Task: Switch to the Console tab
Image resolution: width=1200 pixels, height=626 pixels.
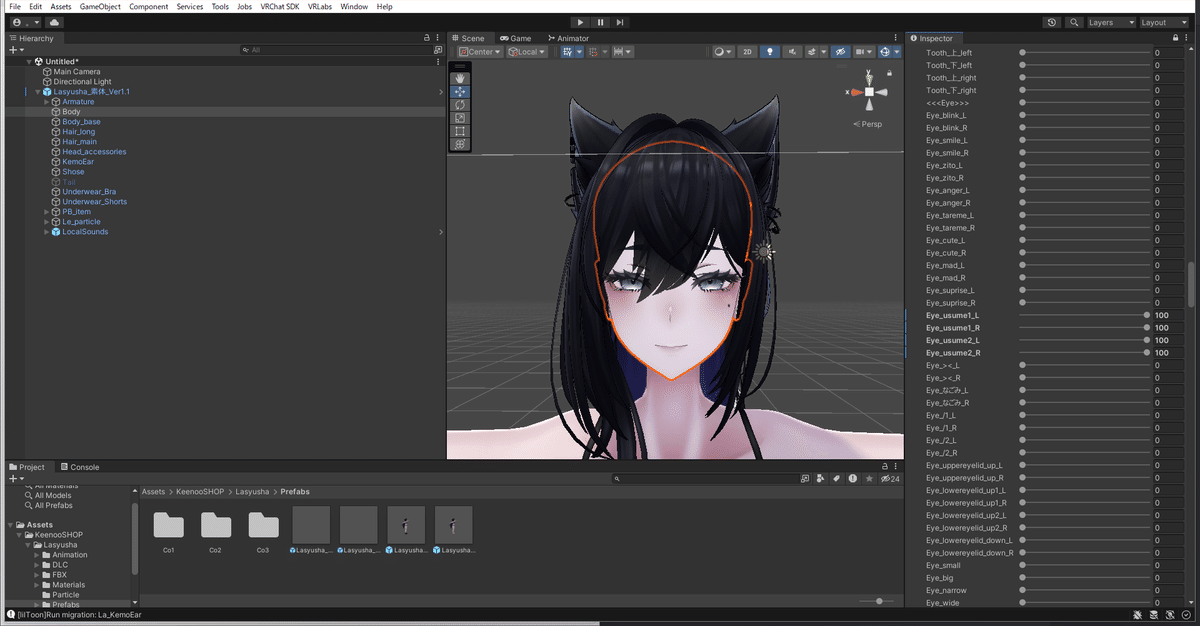Action: click(x=80, y=467)
